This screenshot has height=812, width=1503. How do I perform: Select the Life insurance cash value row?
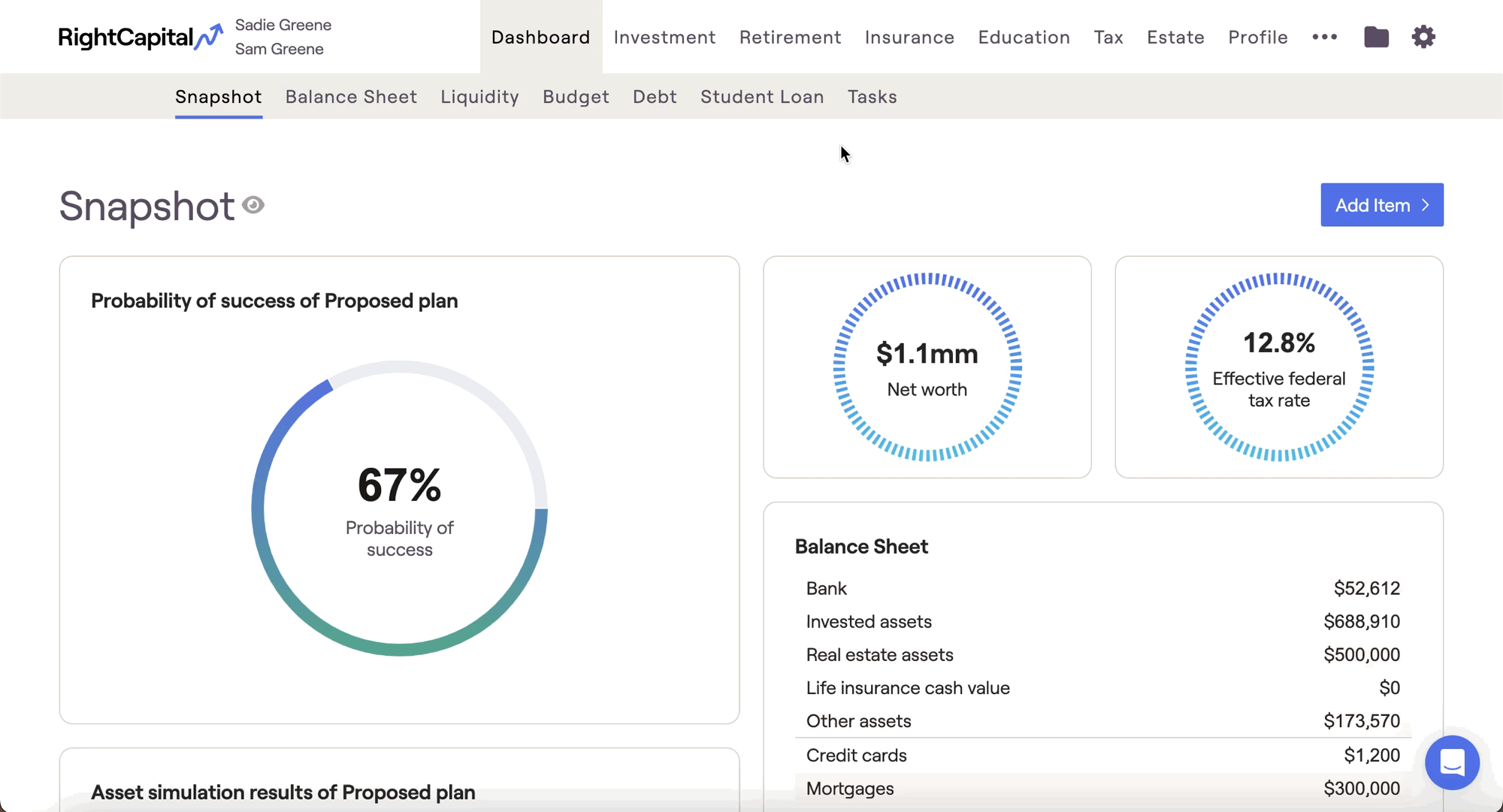pos(1103,687)
